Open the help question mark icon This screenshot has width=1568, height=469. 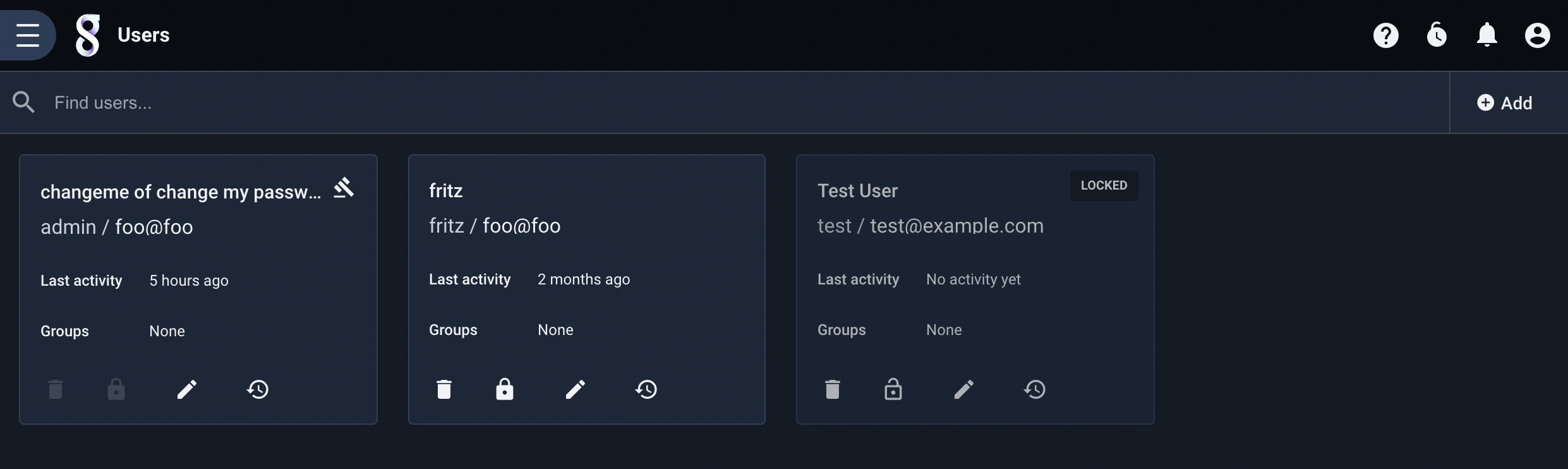(x=1386, y=35)
